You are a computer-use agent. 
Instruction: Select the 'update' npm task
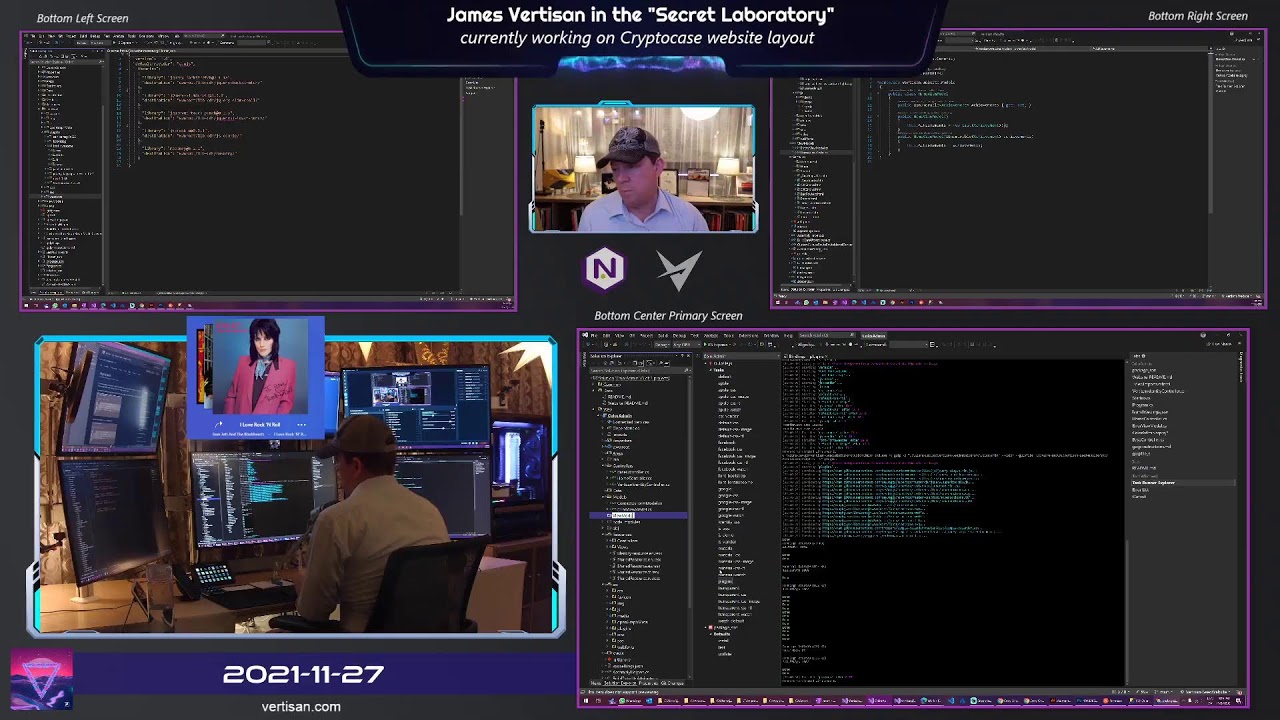(x=725, y=654)
